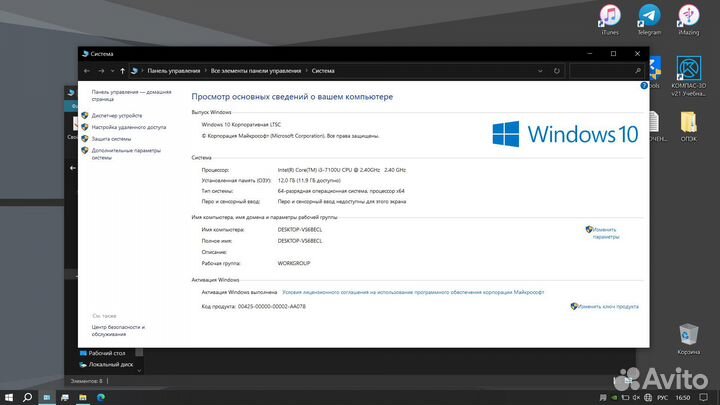Click Изменить параметры next to computer name

tap(605, 233)
